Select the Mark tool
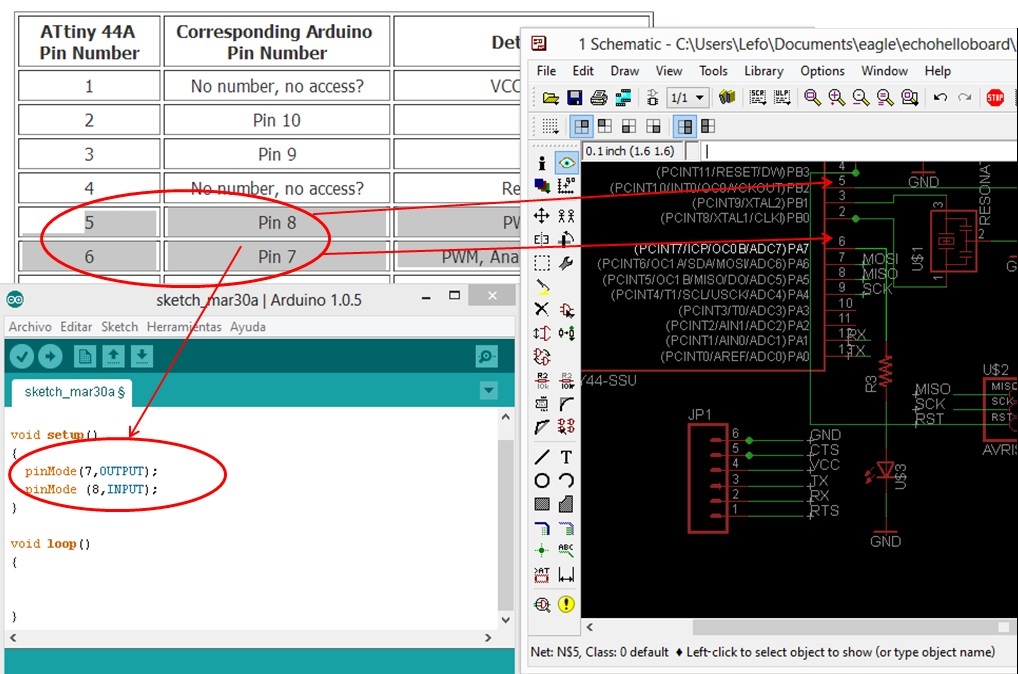The height and width of the screenshot is (674, 1018). click(566, 186)
